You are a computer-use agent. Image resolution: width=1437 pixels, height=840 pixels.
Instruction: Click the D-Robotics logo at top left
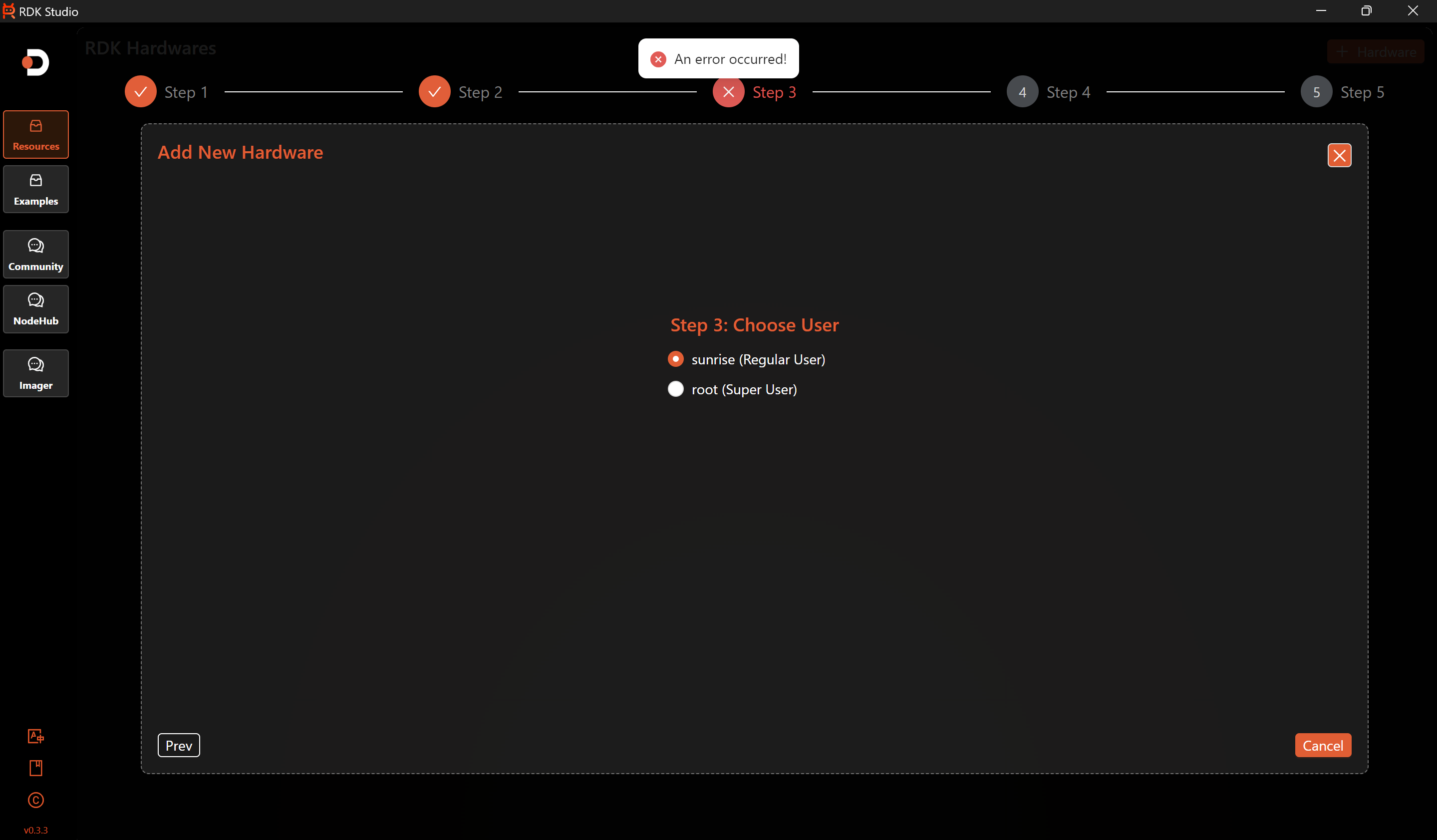[35, 62]
